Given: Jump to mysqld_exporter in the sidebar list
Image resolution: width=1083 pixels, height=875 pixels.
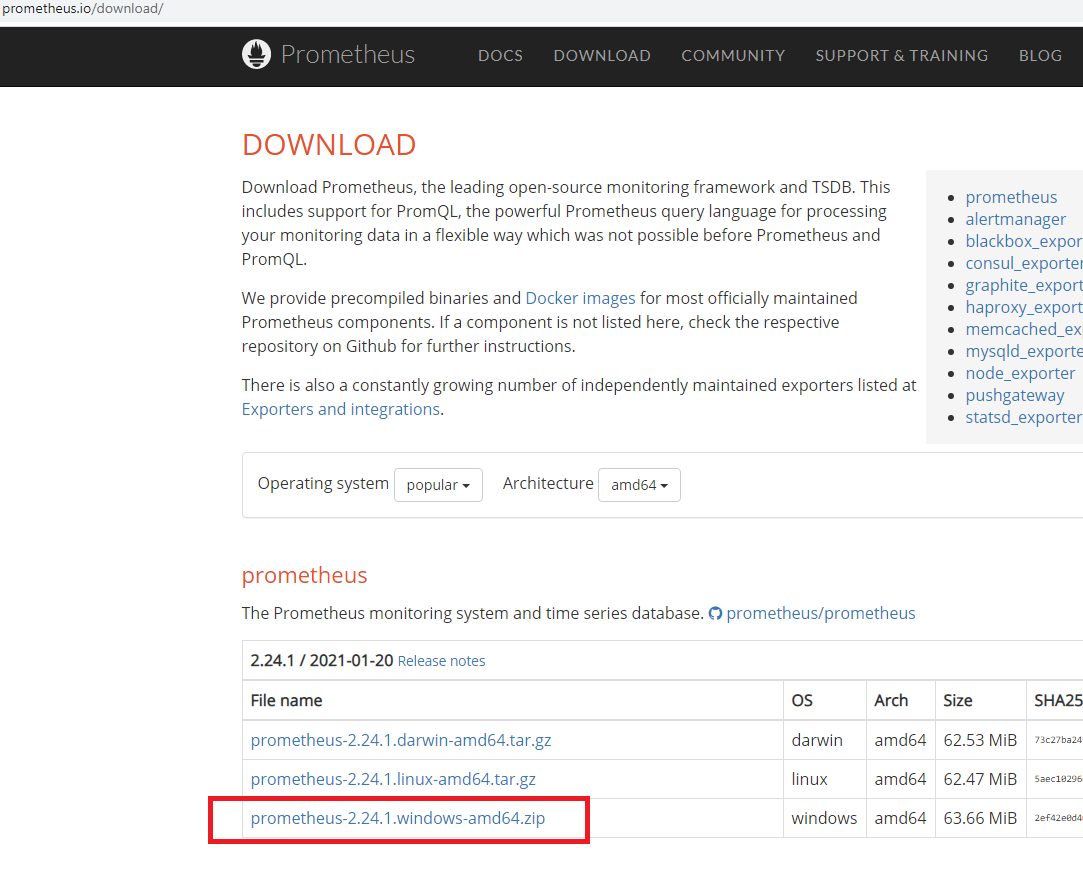Looking at the screenshot, I should pyautogui.click(x=1024, y=352).
